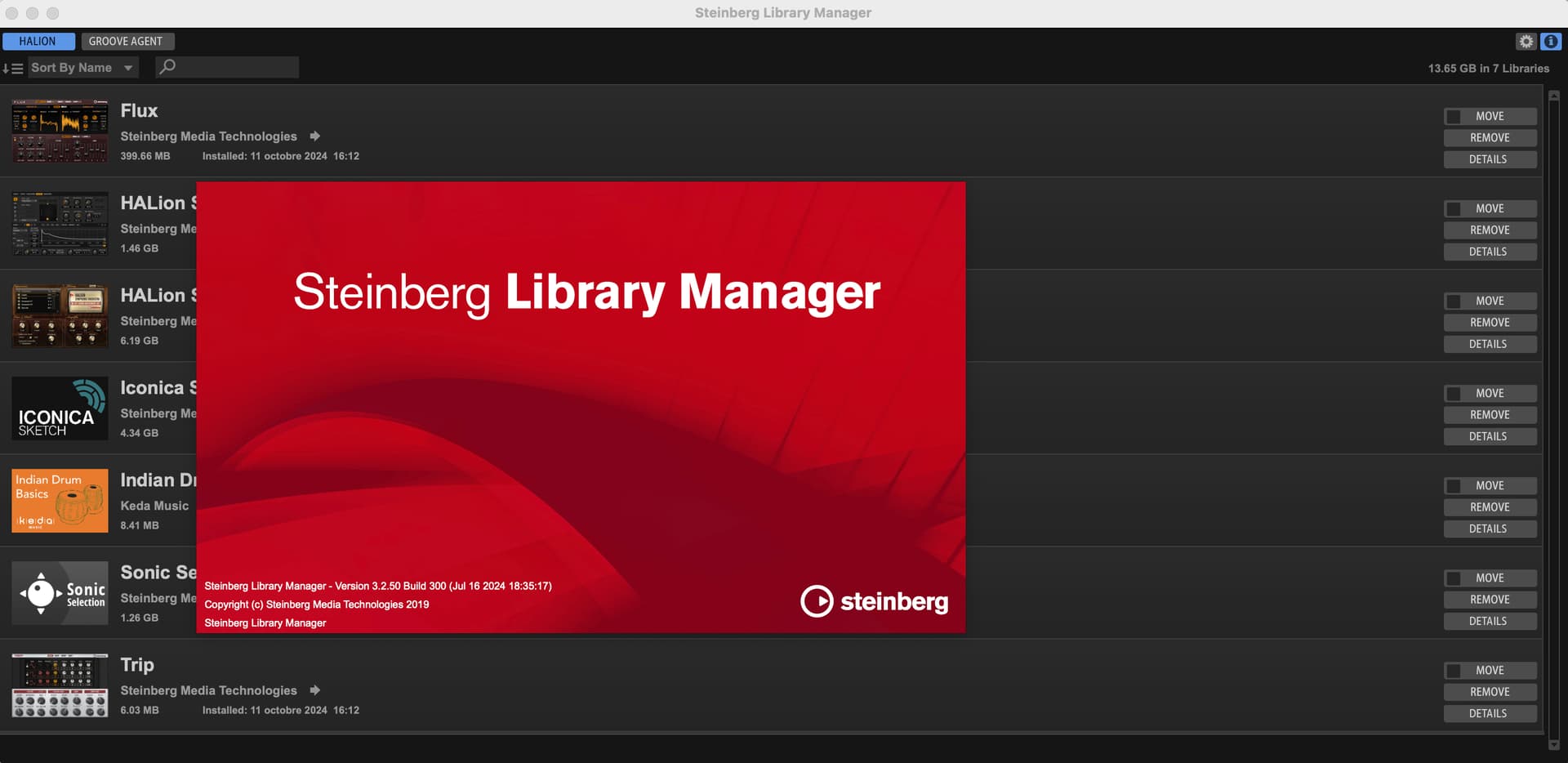Toggle the sort order icon
1568x763 pixels.
pyautogui.click(x=12, y=68)
